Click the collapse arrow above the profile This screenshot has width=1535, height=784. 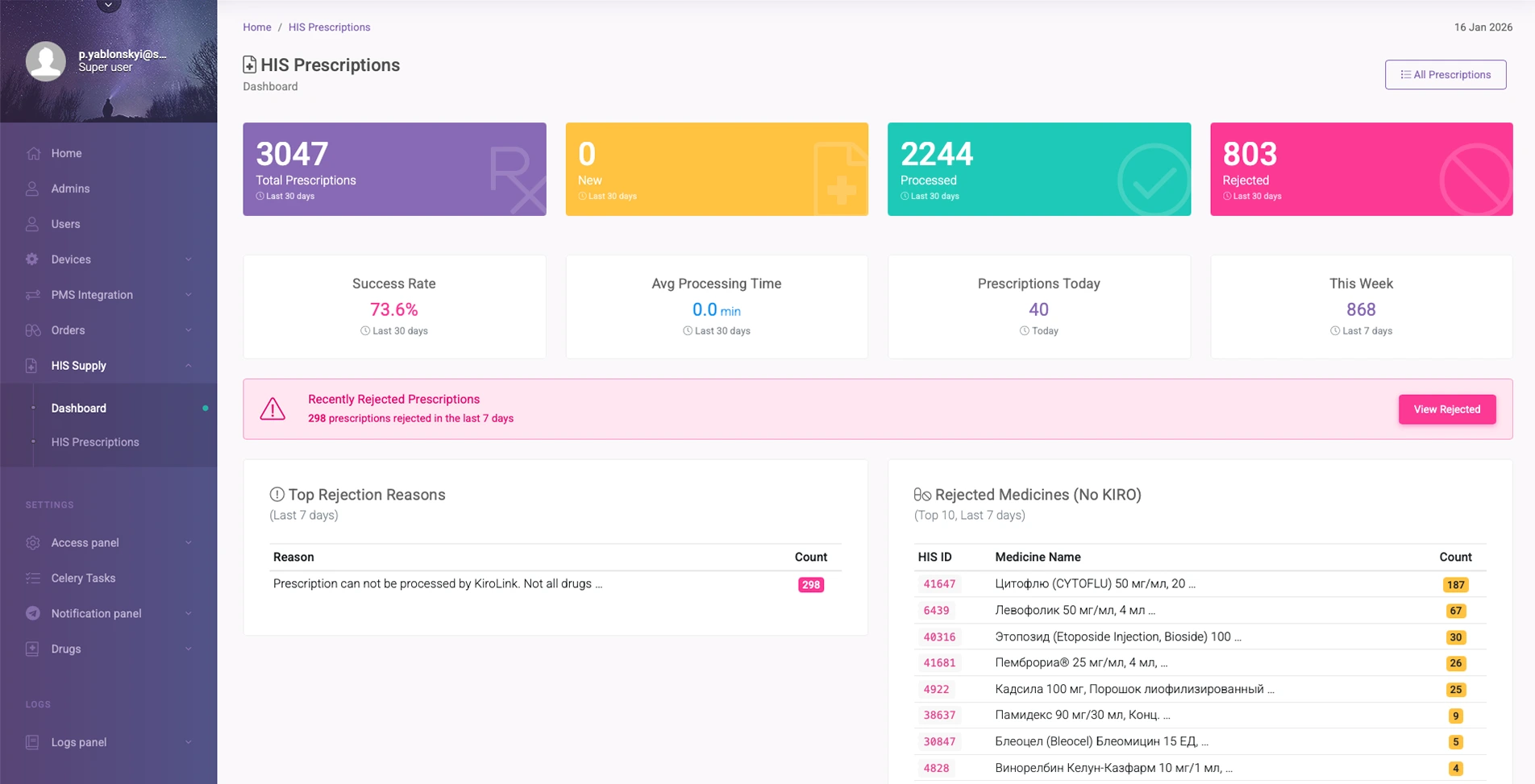click(109, 6)
